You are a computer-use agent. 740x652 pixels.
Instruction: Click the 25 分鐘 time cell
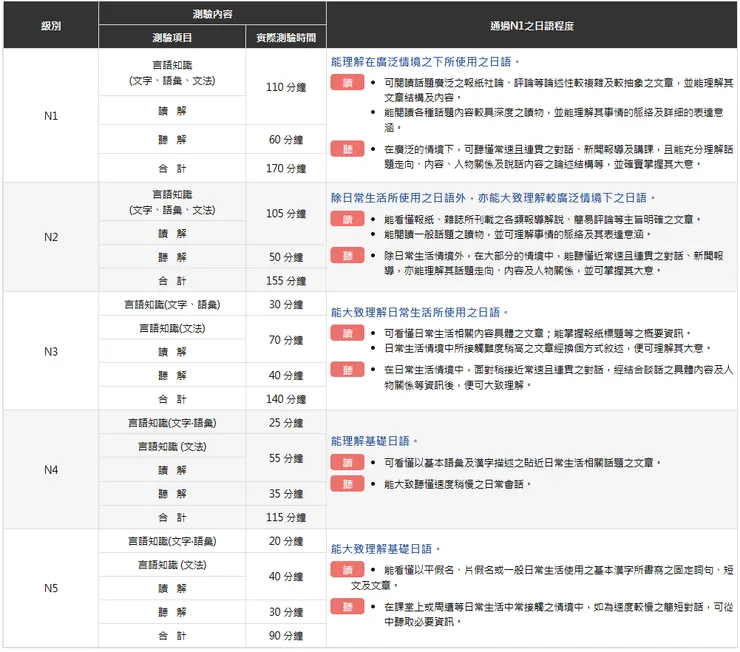coord(286,423)
